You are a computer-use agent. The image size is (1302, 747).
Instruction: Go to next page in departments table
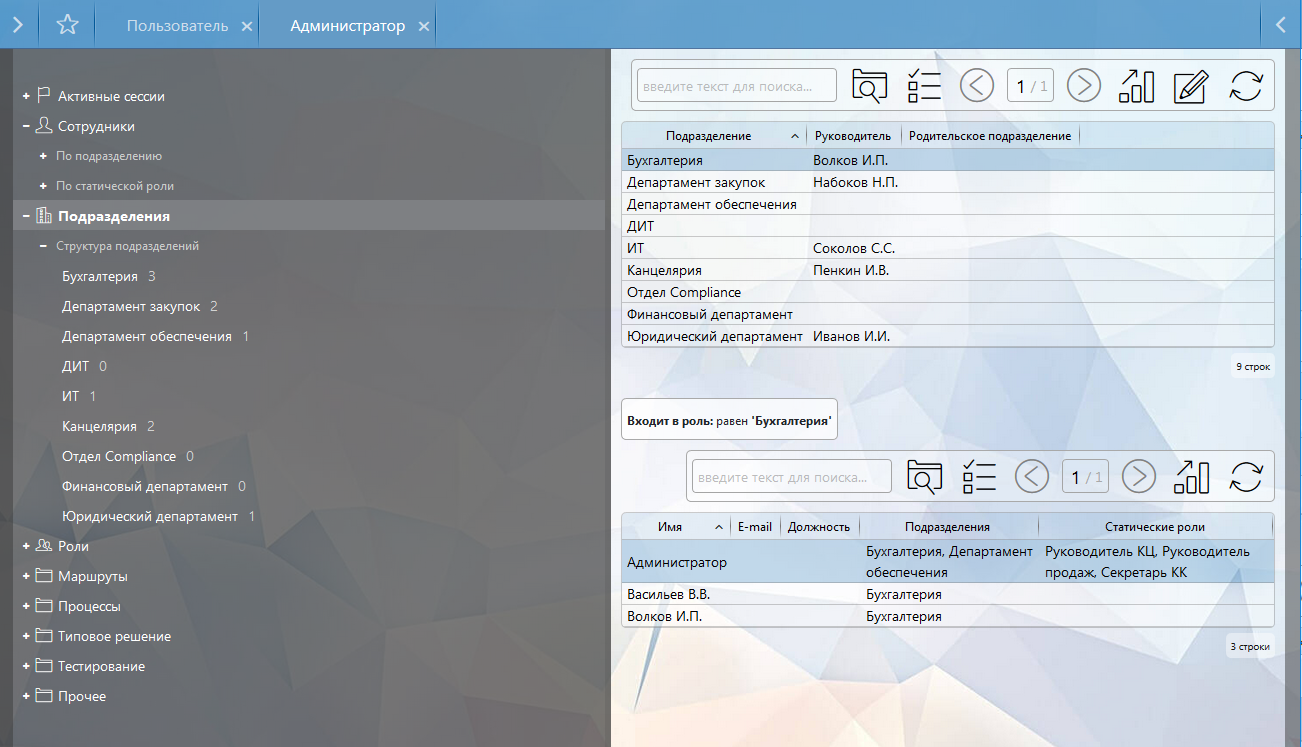pyautogui.click(x=1083, y=86)
